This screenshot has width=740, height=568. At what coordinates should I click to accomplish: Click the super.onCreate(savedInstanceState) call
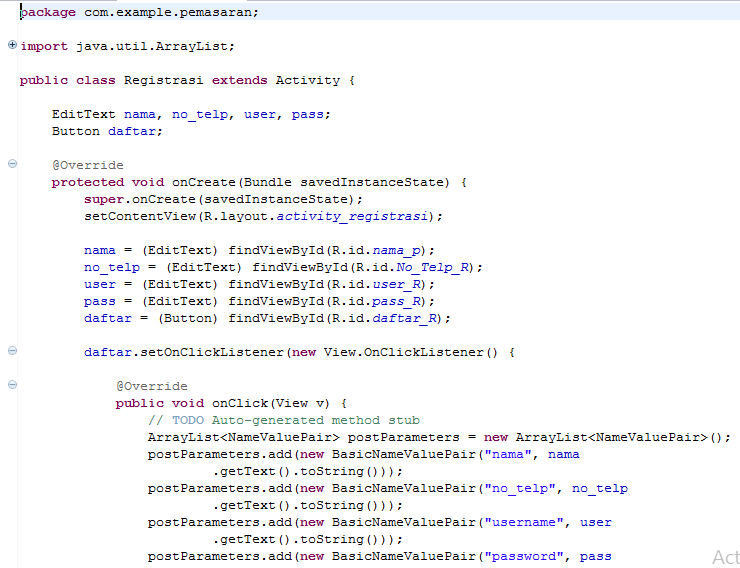click(223, 200)
